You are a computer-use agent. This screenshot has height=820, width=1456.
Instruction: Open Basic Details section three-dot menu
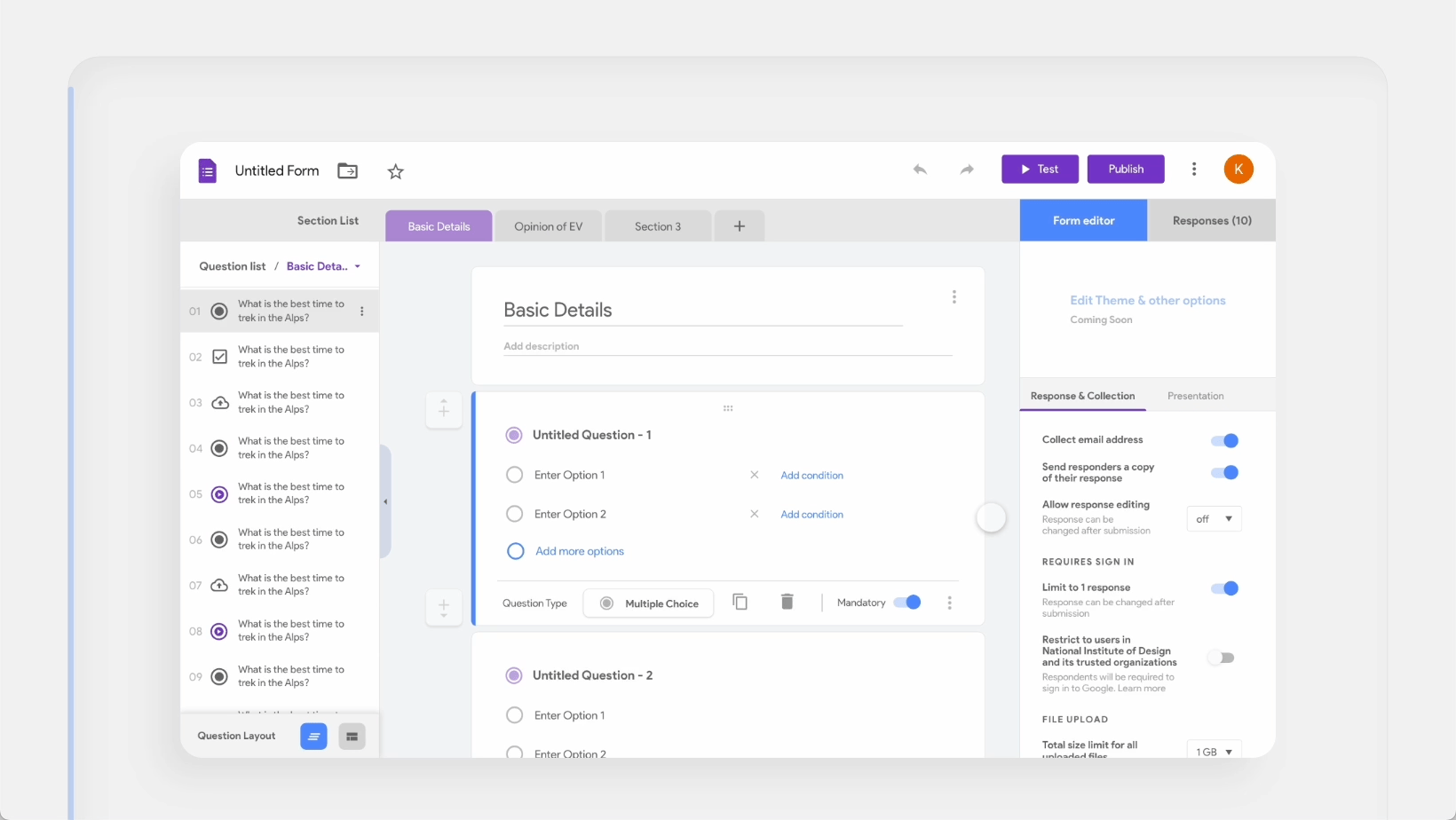(954, 296)
